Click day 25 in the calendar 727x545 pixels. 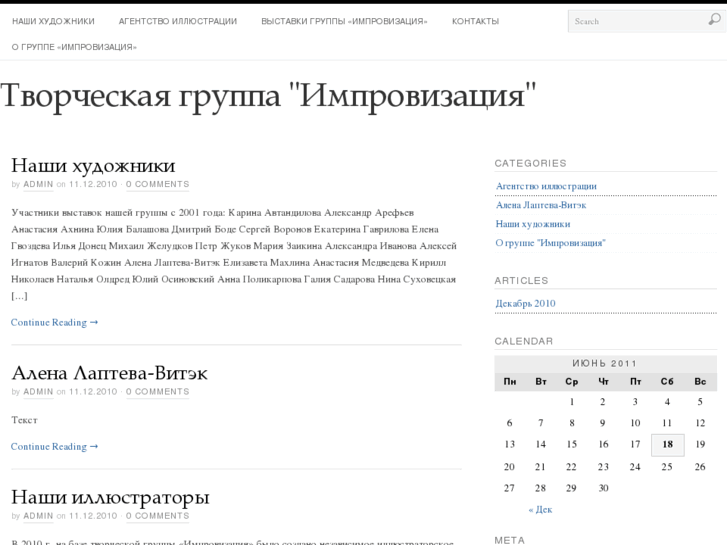(667, 467)
